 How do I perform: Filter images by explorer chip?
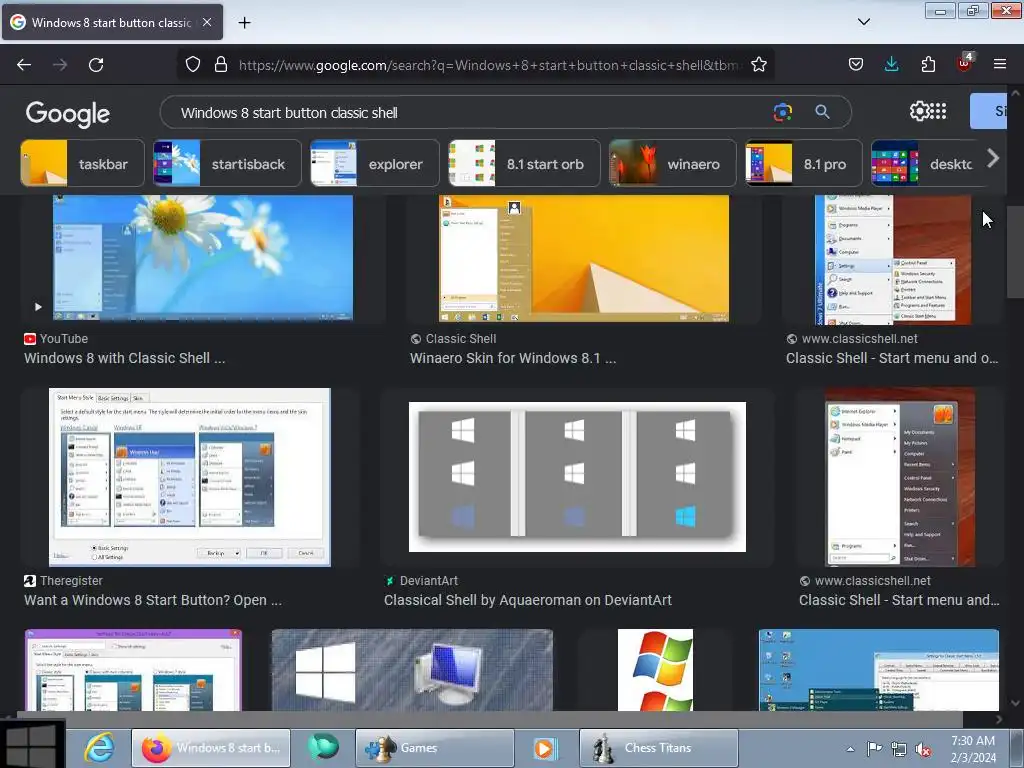coord(376,163)
